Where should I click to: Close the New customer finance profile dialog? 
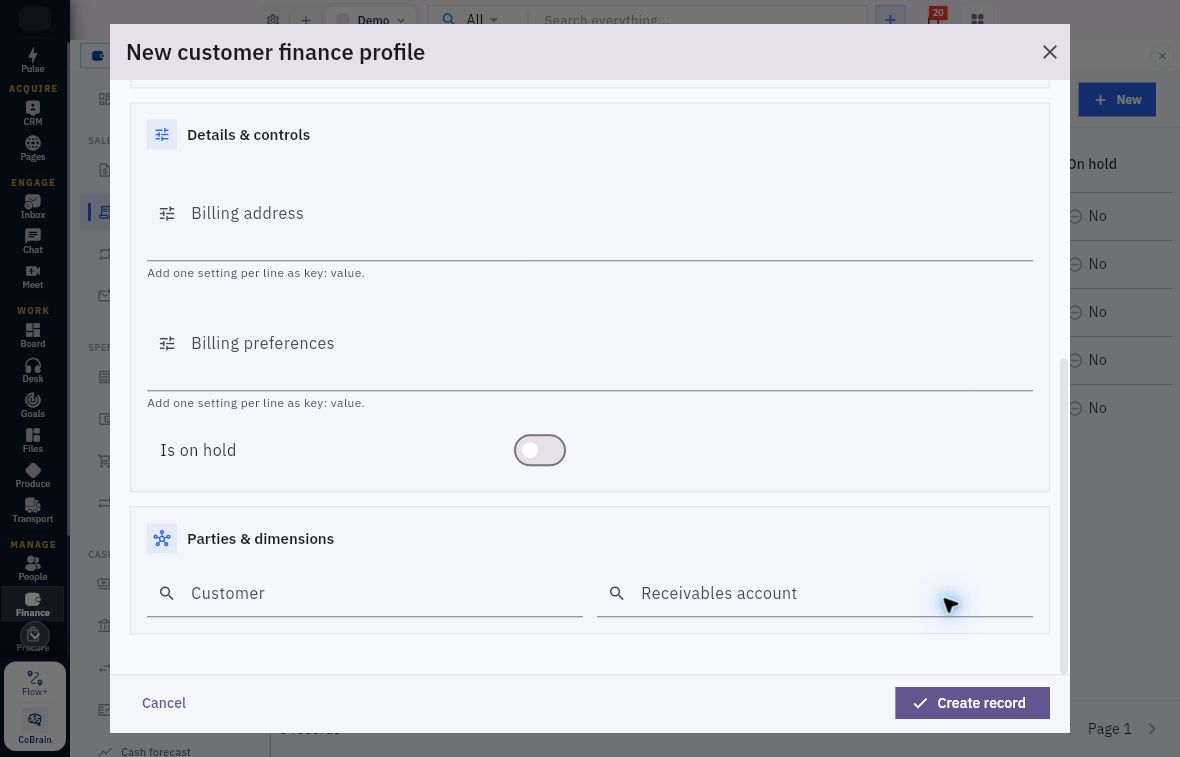(1050, 52)
